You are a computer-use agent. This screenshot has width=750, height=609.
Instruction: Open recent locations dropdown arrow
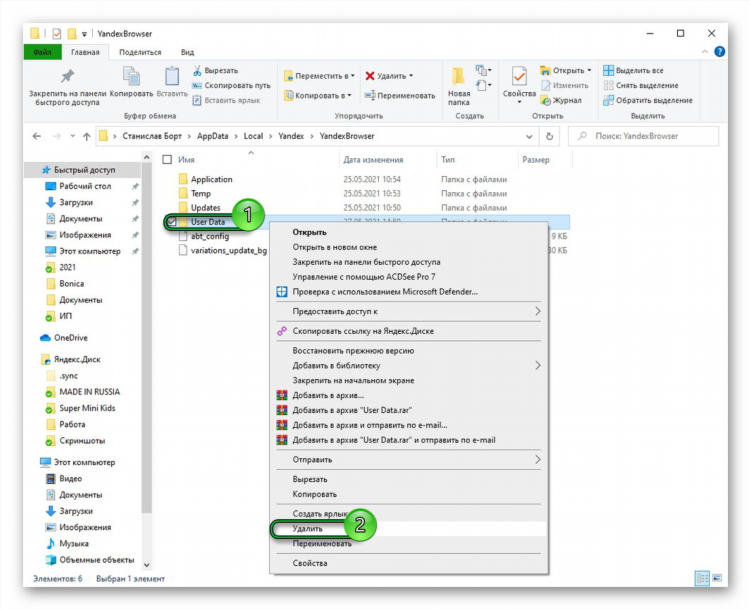[72, 136]
